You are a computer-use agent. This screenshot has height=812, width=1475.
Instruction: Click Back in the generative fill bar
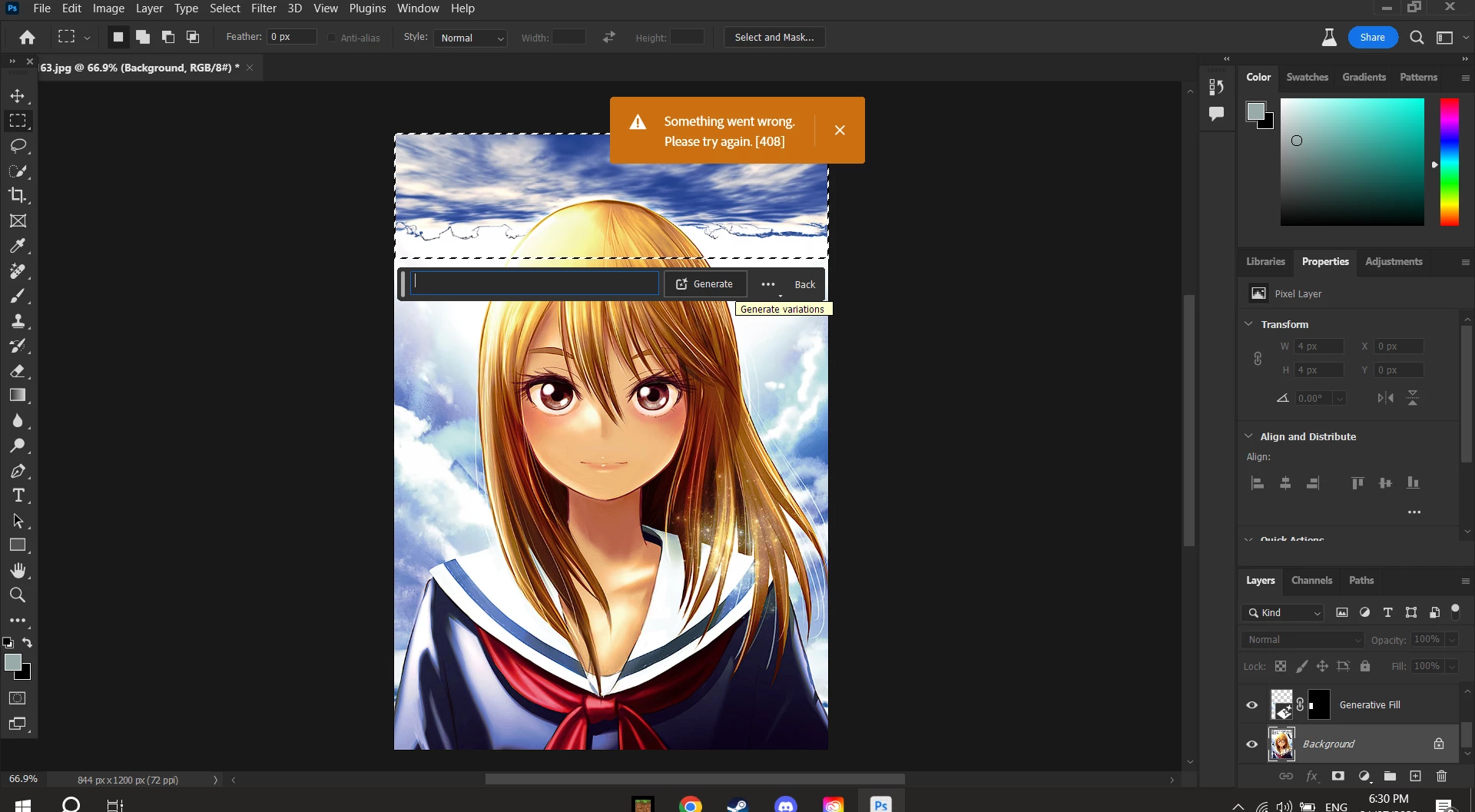click(805, 285)
